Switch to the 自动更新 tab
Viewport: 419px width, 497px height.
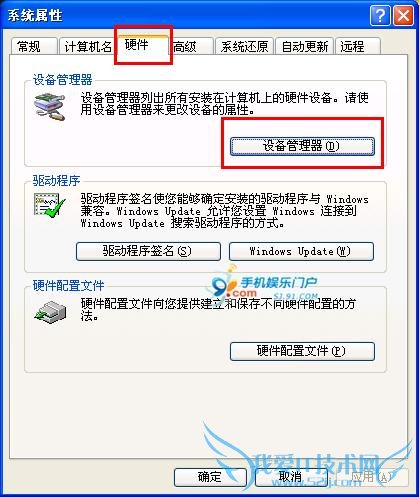tap(304, 46)
